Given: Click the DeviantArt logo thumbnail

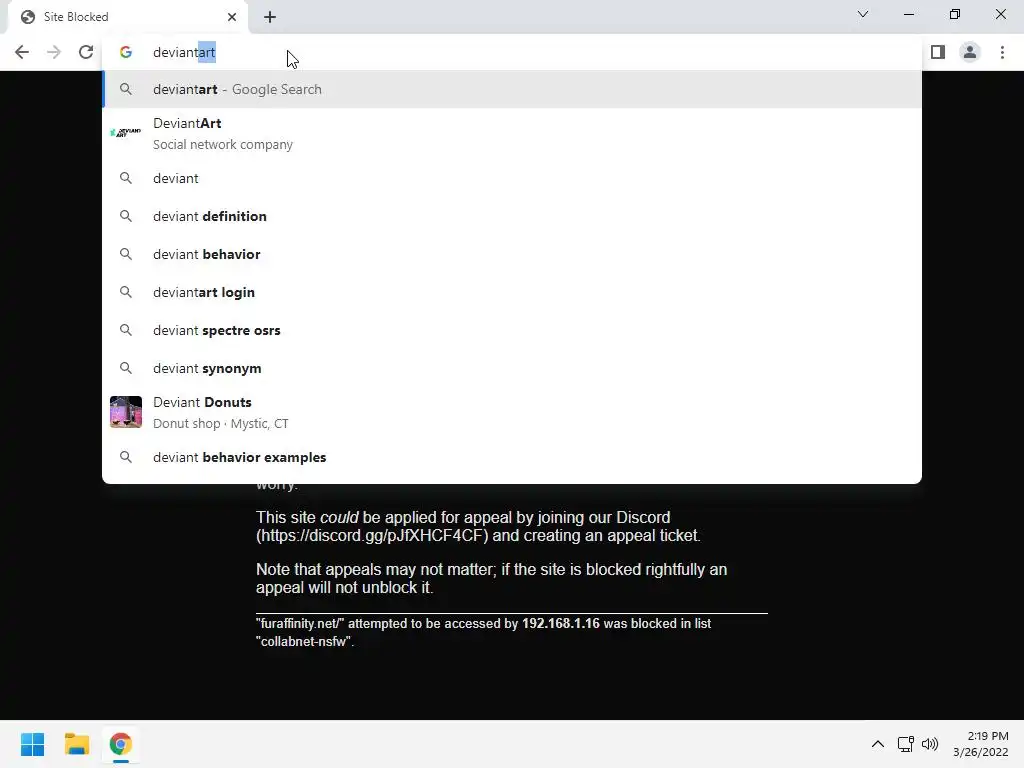Looking at the screenshot, I should (126, 133).
